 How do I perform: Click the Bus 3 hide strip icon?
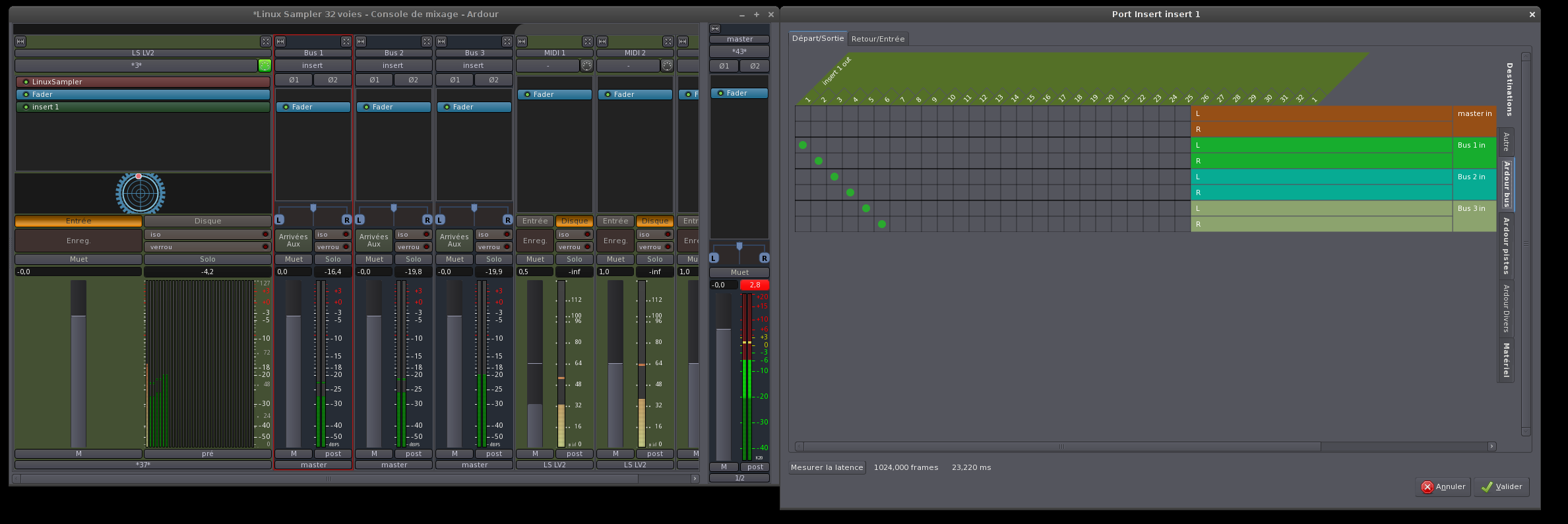(507, 42)
